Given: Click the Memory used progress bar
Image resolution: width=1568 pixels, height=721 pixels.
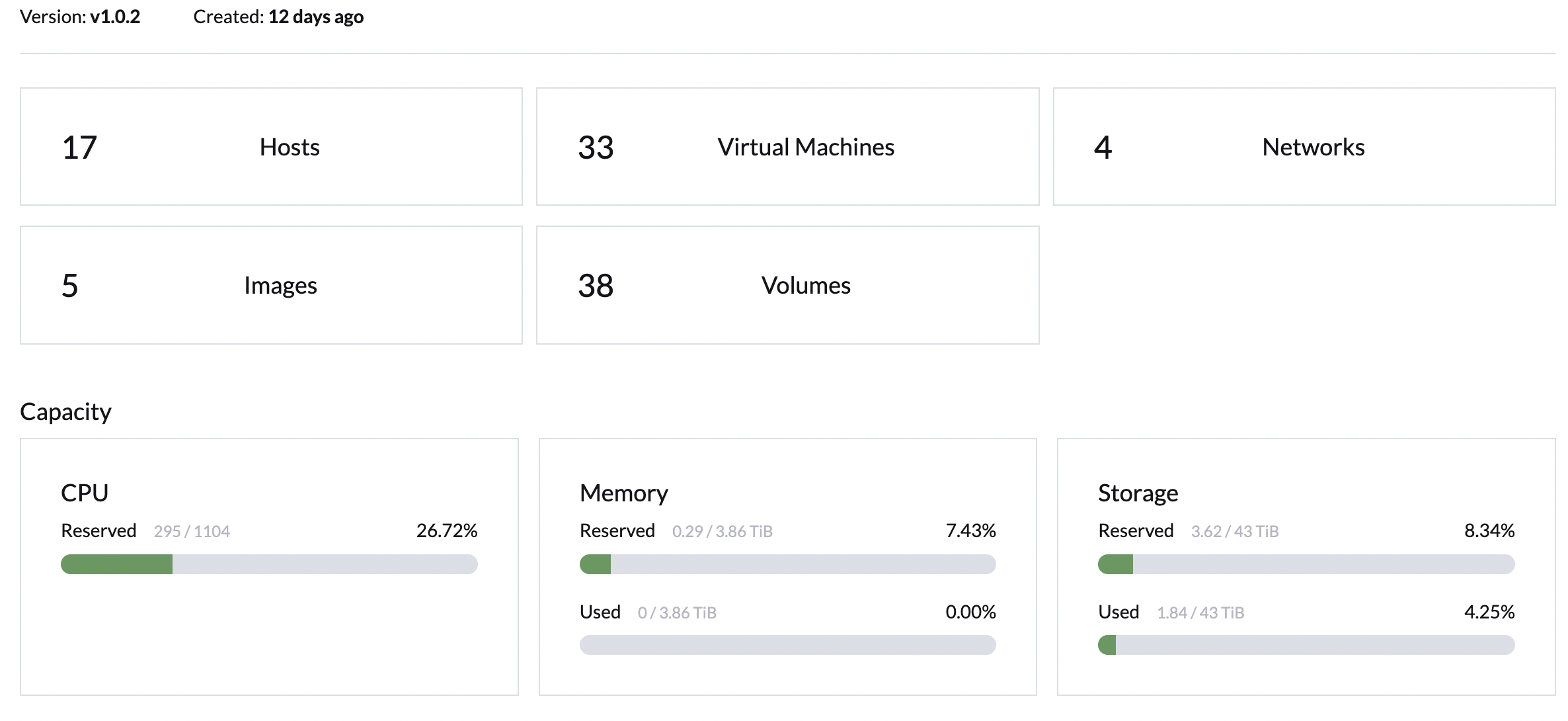Looking at the screenshot, I should 787,645.
